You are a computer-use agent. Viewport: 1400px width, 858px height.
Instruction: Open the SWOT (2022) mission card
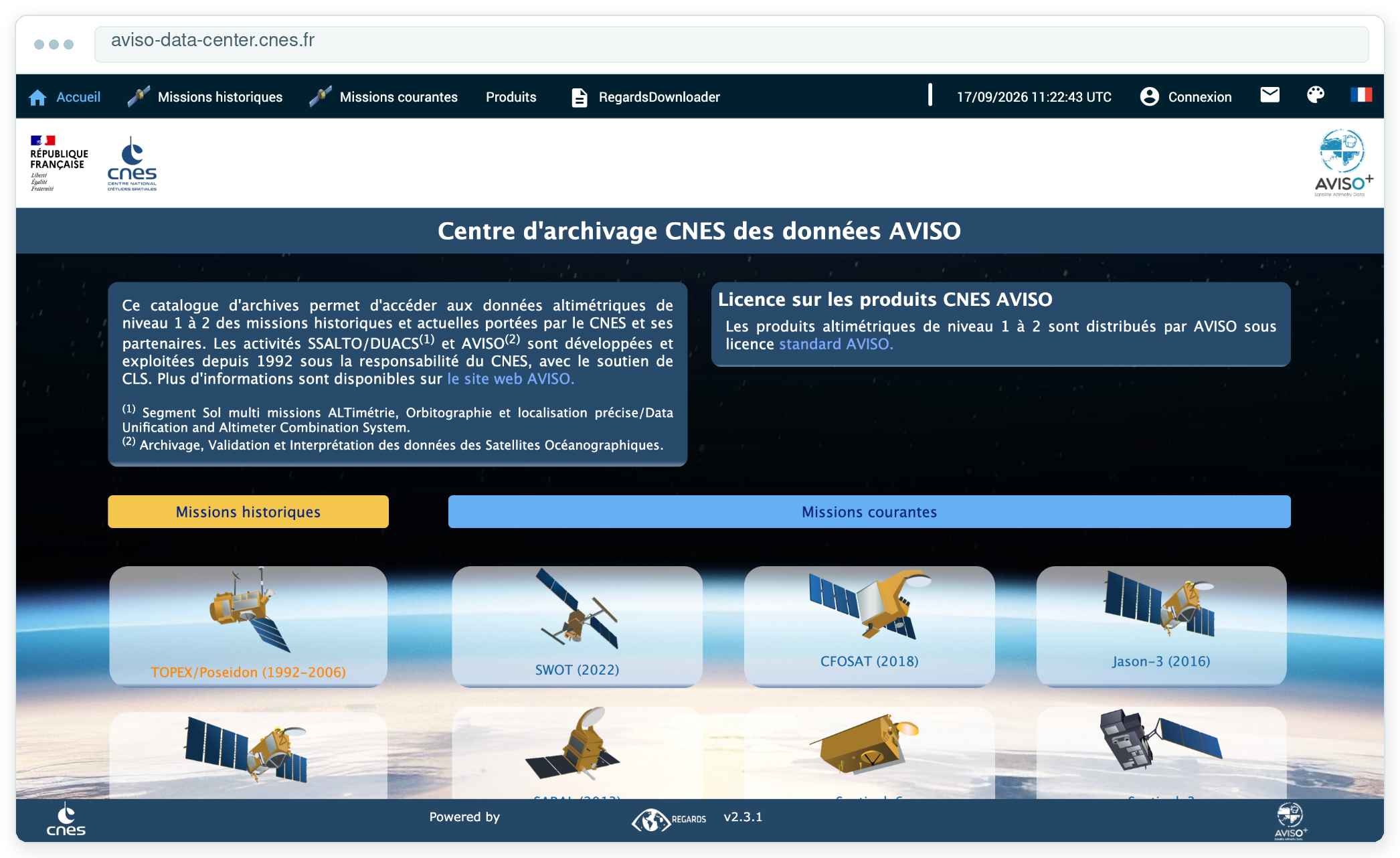(577, 626)
